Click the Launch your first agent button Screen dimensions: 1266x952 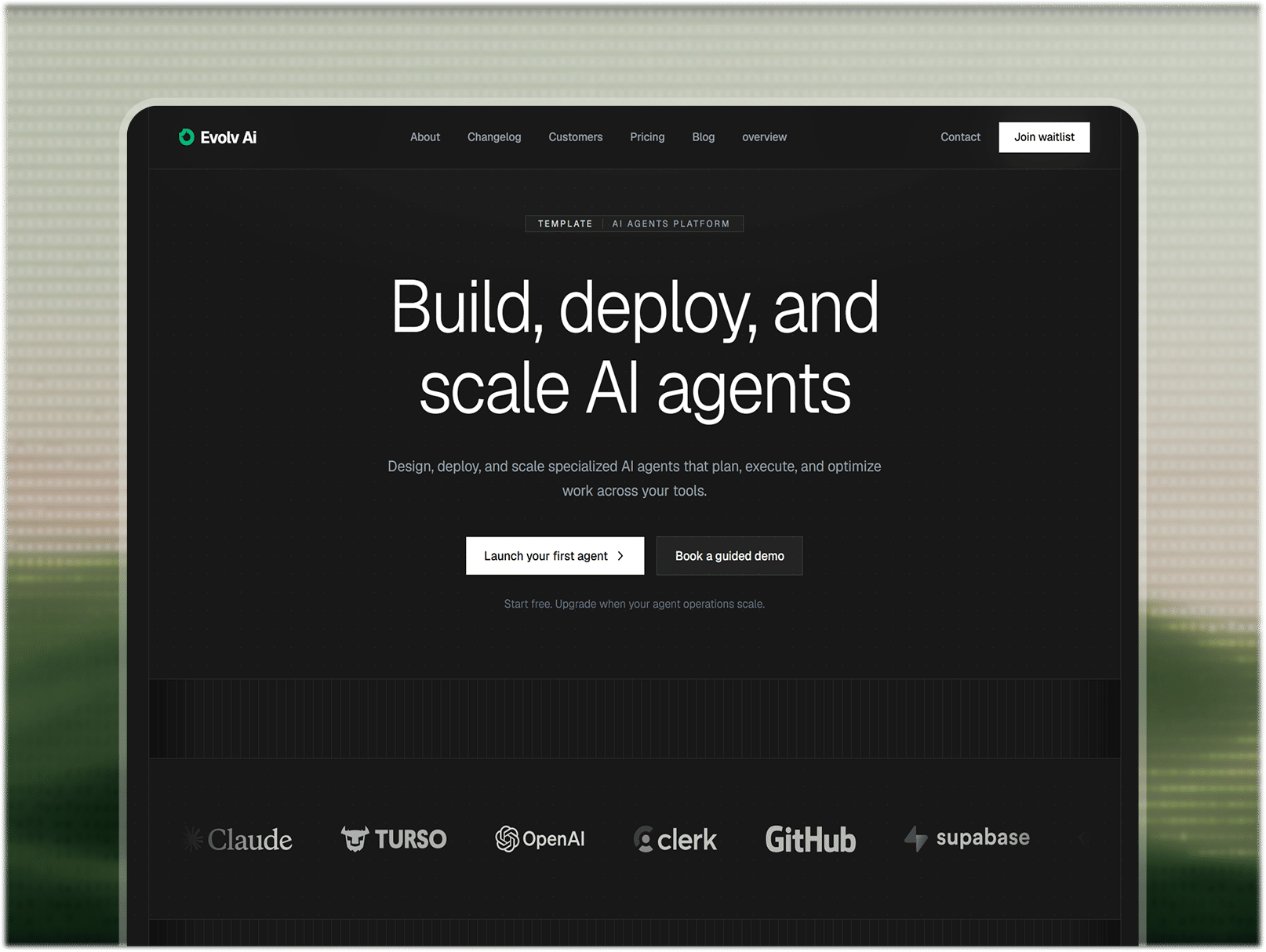[x=555, y=556]
